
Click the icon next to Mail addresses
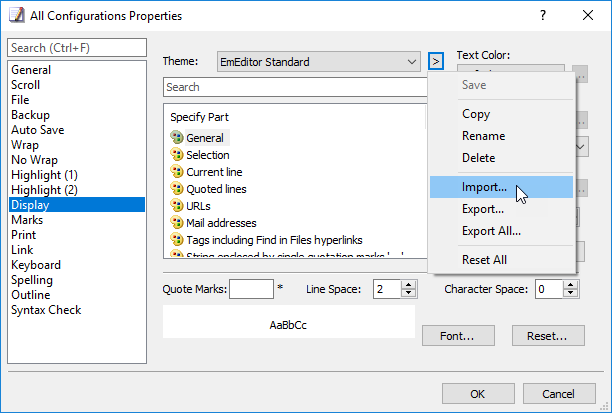[x=177, y=223]
